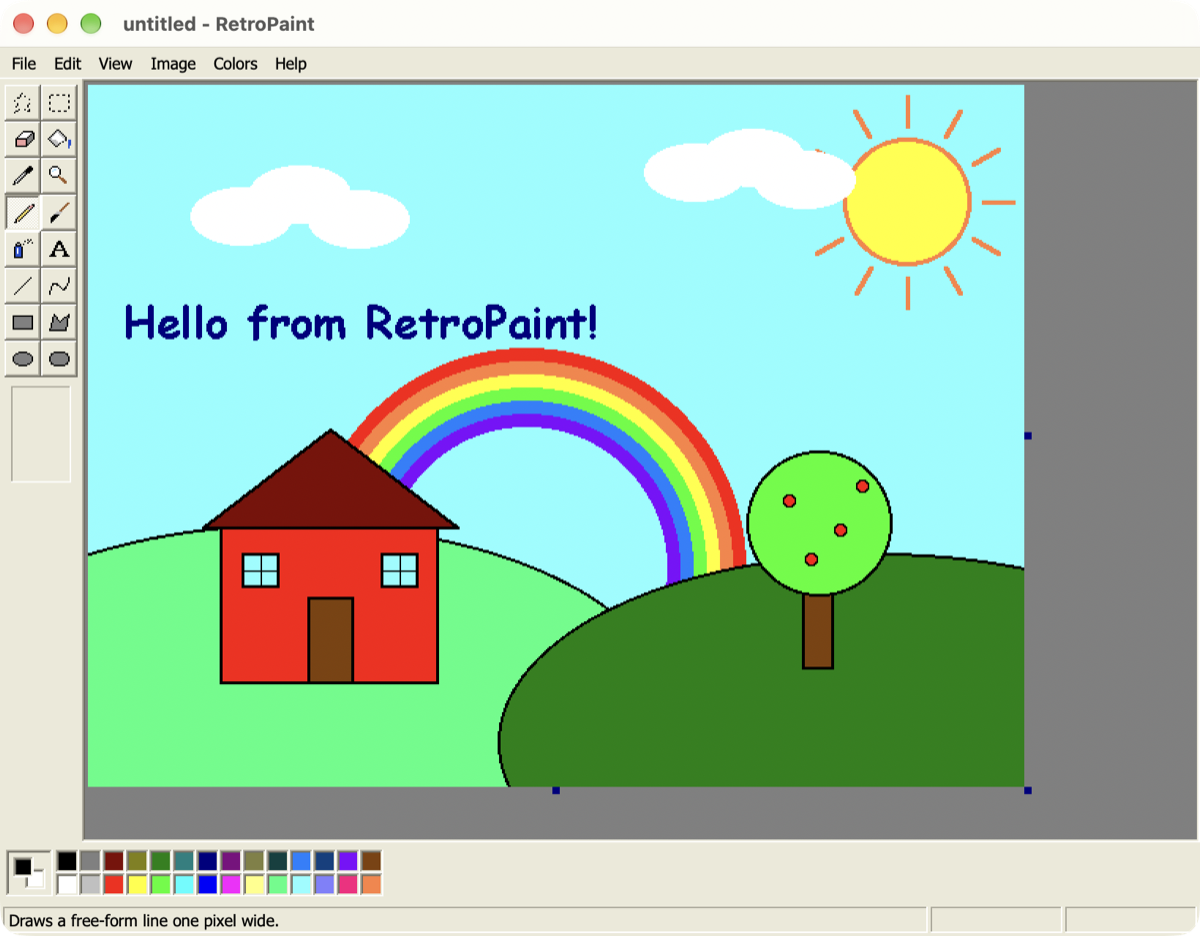Select the Pencil tool
The image size is (1200, 936).
click(23, 213)
